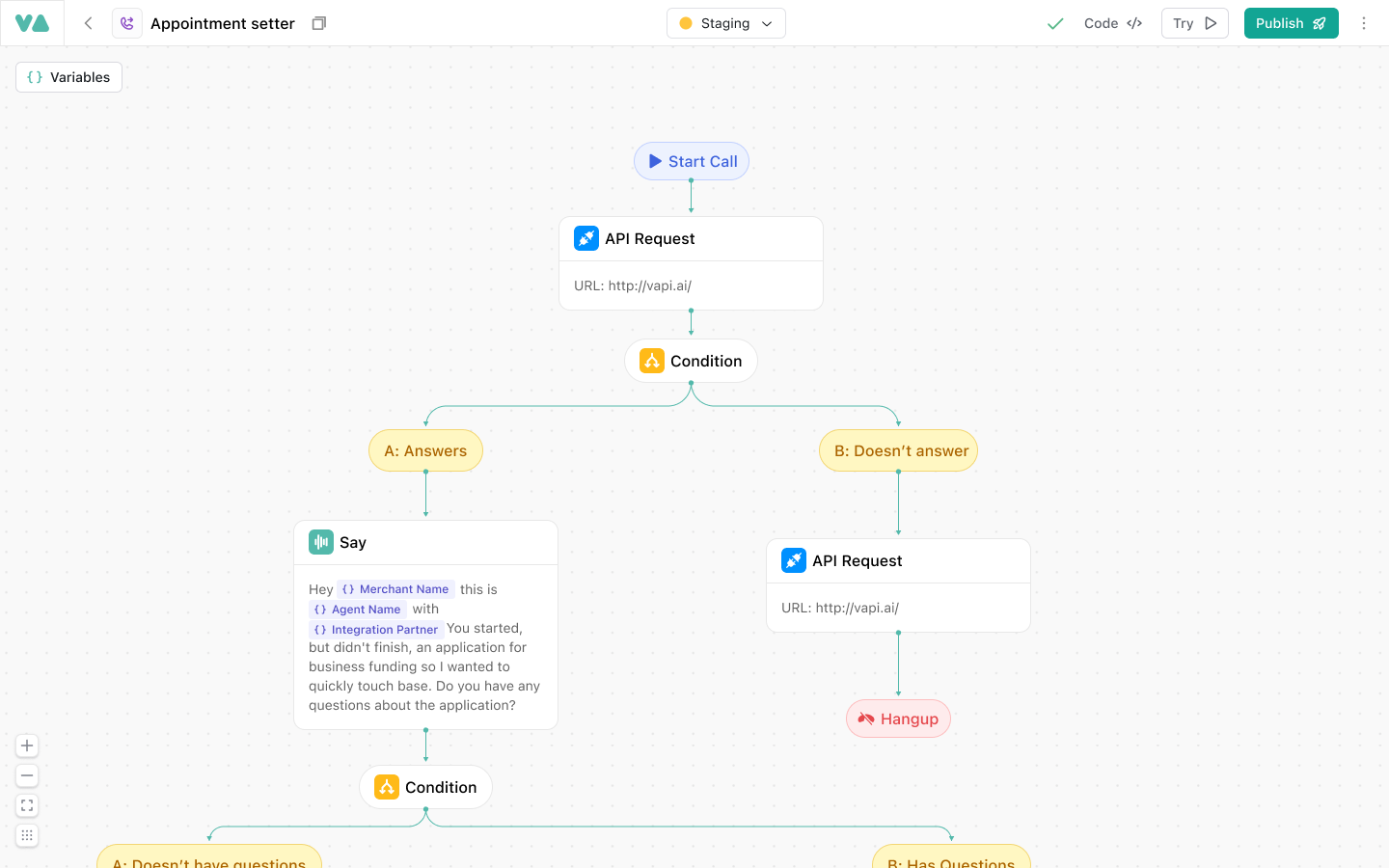The height and width of the screenshot is (868, 1389).
Task: Zoom in using the plus control
Action: click(x=26, y=746)
